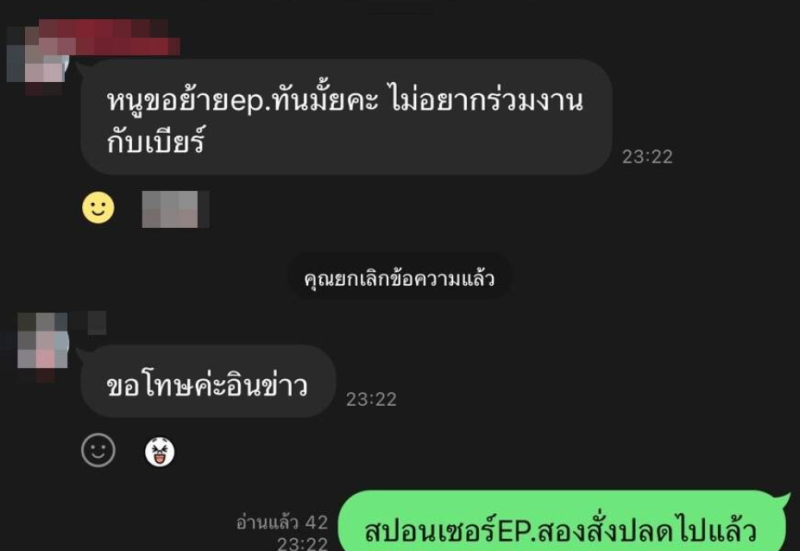Viewport: 800px width, 551px height.
Task: Click the ไม่อยากร่วมงาน text in first bubble
Action: [486, 100]
